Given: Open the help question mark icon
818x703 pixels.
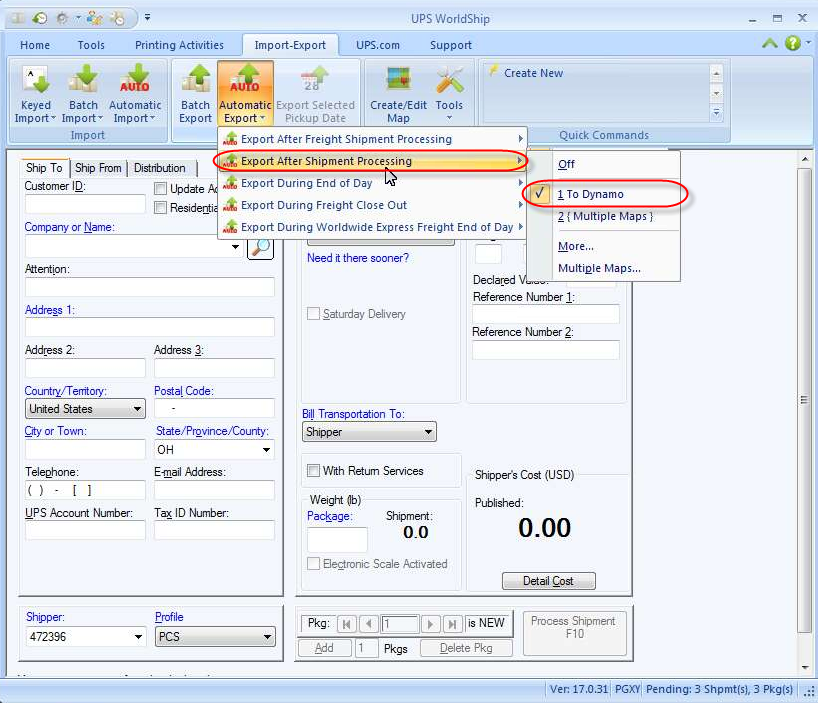Looking at the screenshot, I should tap(792, 43).
